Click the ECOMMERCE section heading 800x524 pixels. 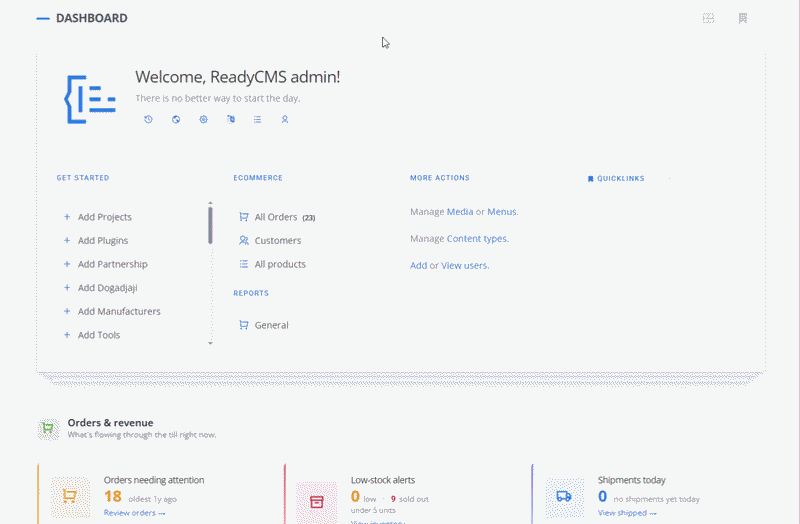coord(258,178)
